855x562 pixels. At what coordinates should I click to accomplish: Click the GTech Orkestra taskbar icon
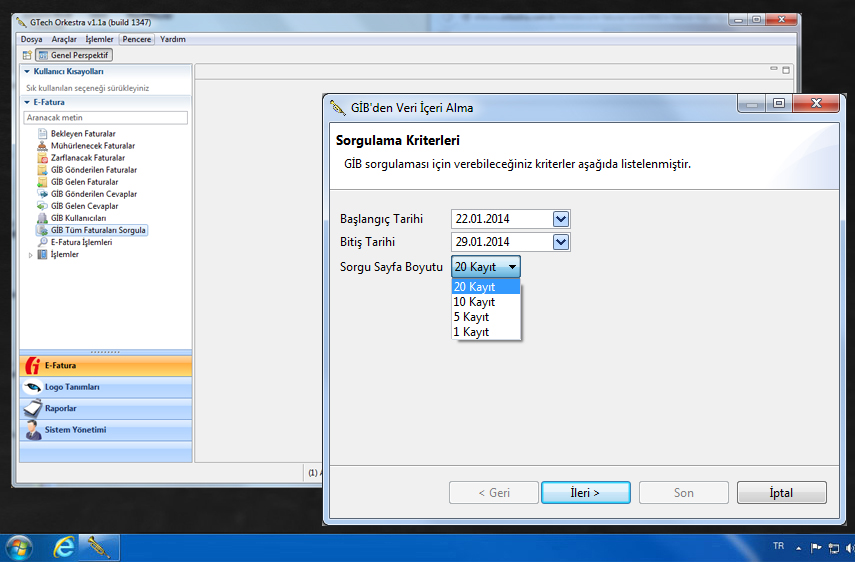[99, 547]
